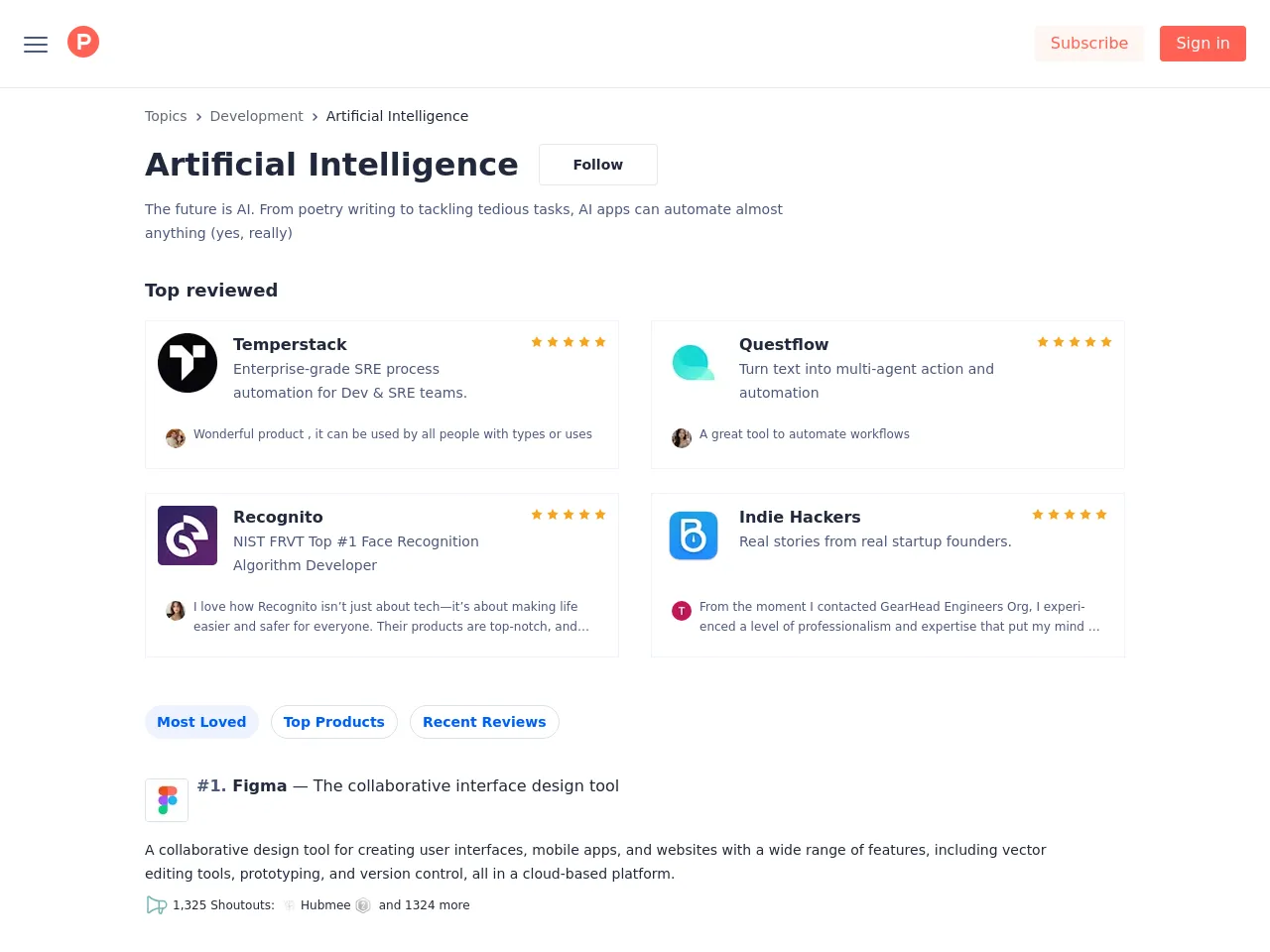
Task: Click the Temperstack reviewer avatar
Action: [176, 437]
